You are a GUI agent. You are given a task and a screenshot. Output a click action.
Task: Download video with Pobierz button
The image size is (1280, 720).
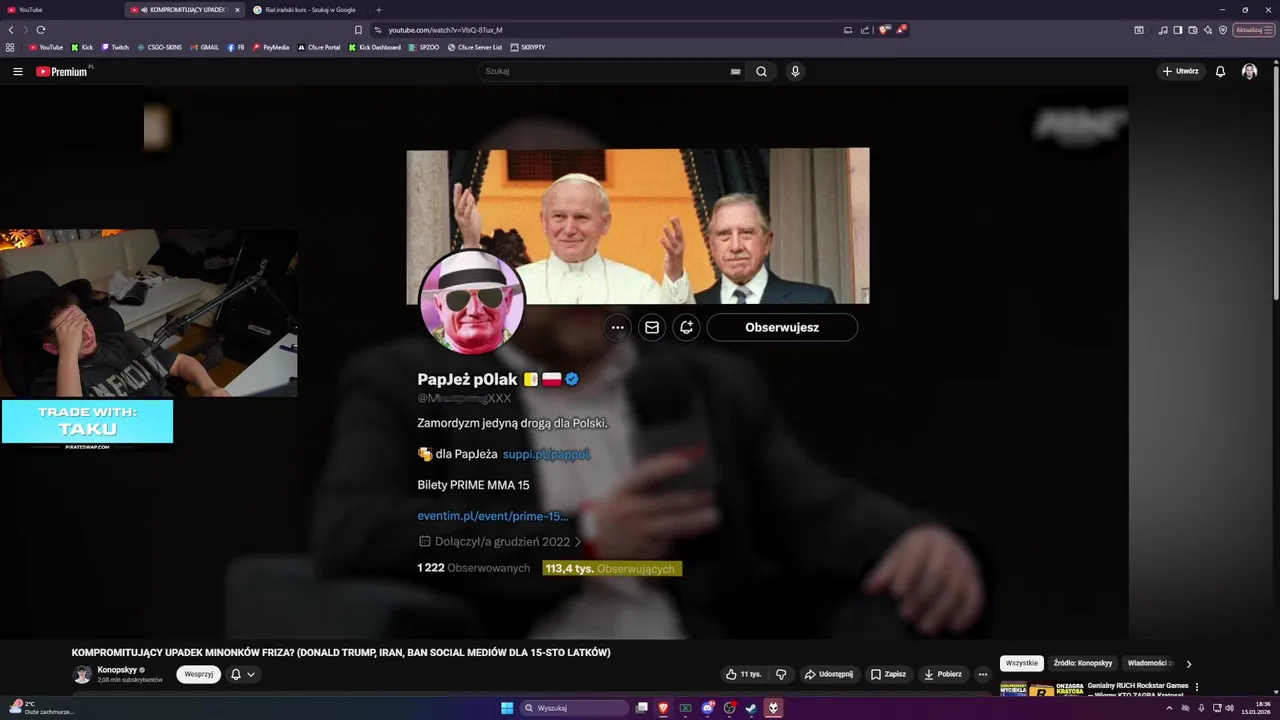942,674
